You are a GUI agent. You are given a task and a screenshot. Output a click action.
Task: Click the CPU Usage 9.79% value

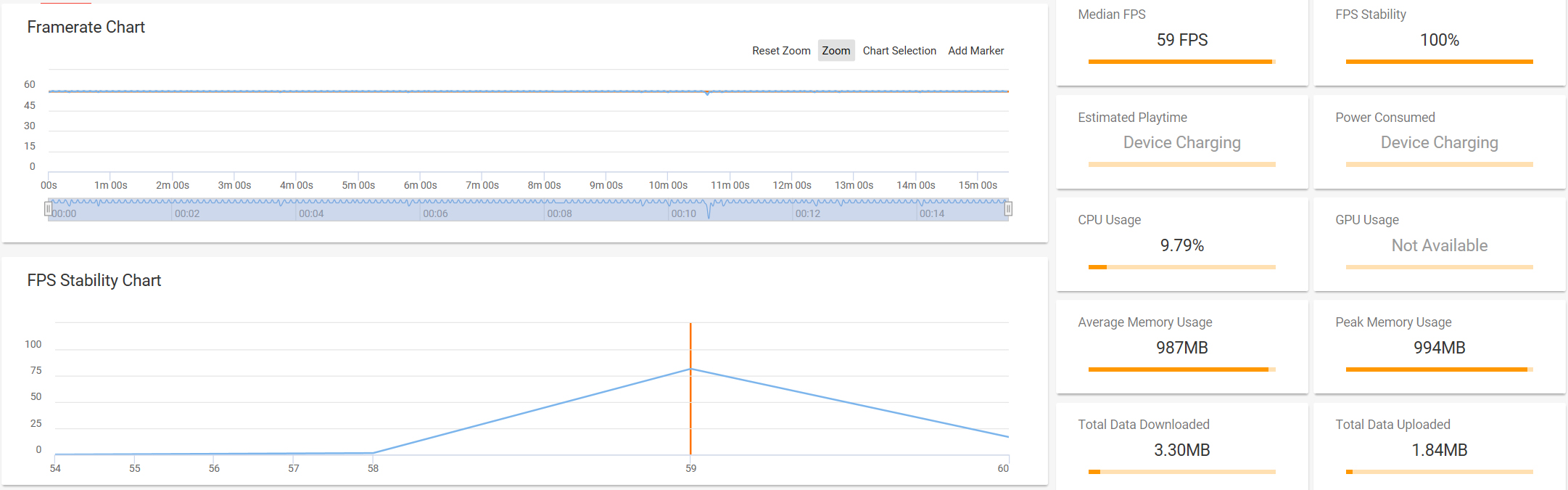(x=1182, y=245)
